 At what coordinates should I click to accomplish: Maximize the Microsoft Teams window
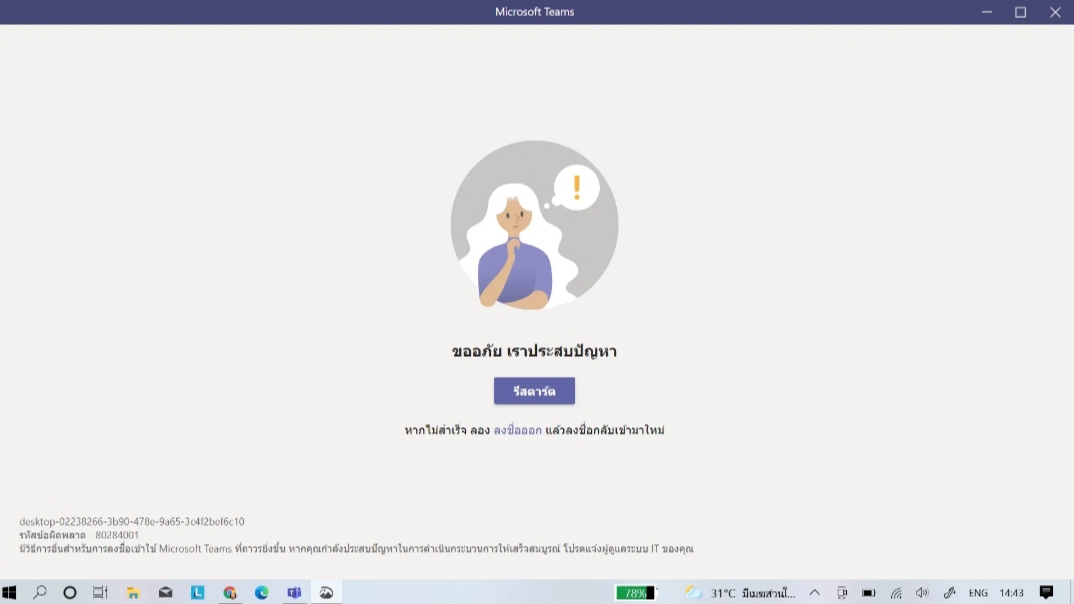point(1021,12)
